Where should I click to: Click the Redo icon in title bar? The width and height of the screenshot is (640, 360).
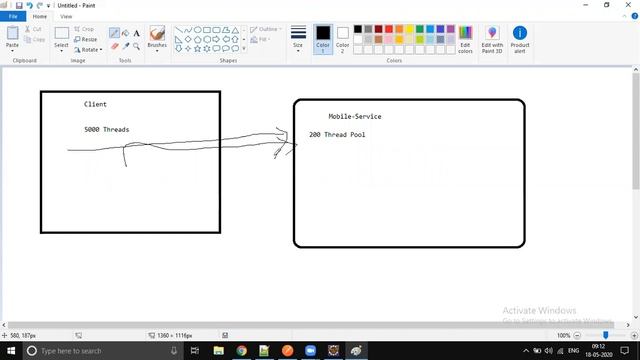[x=40, y=5]
